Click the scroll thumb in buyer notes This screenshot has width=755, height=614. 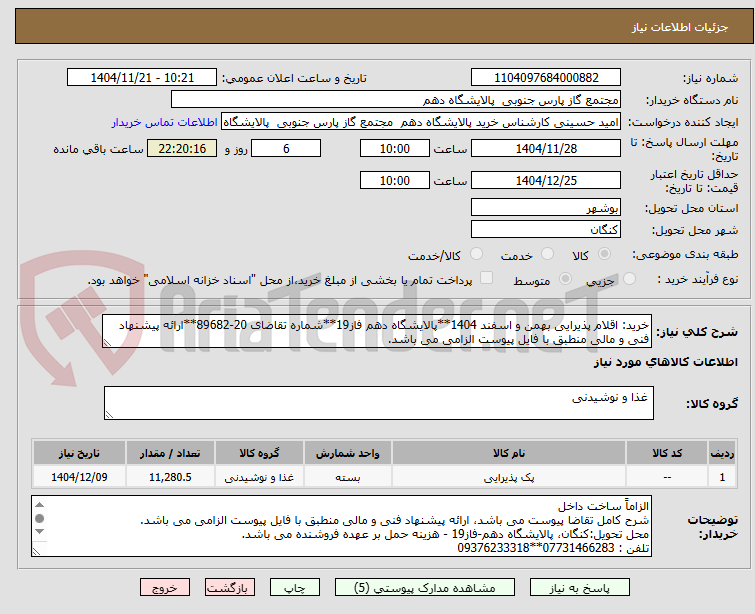click(x=40, y=519)
